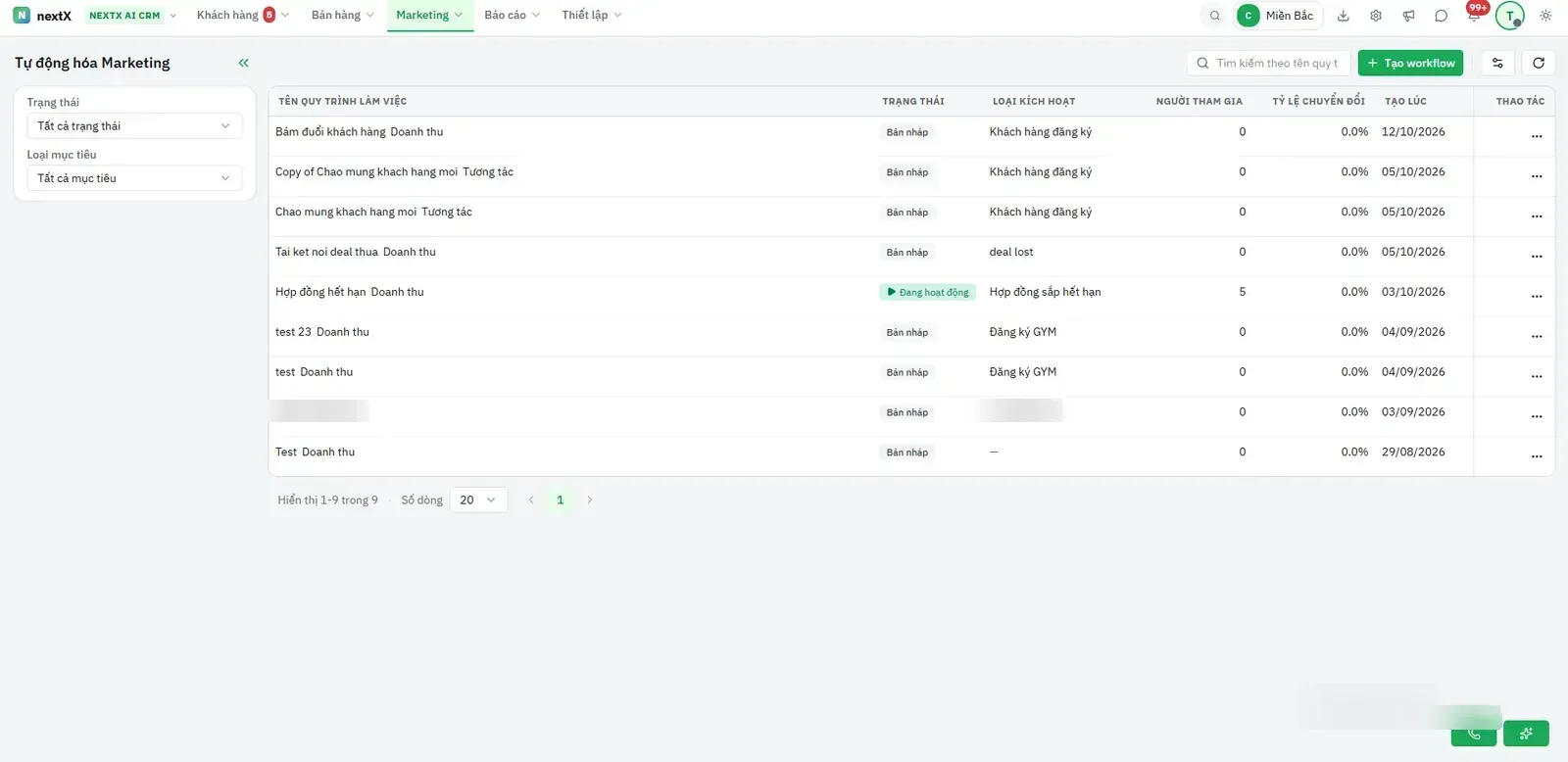The image size is (1568, 762).
Task: Expand the Tất cả mục tiêu dropdown
Action: 134,178
